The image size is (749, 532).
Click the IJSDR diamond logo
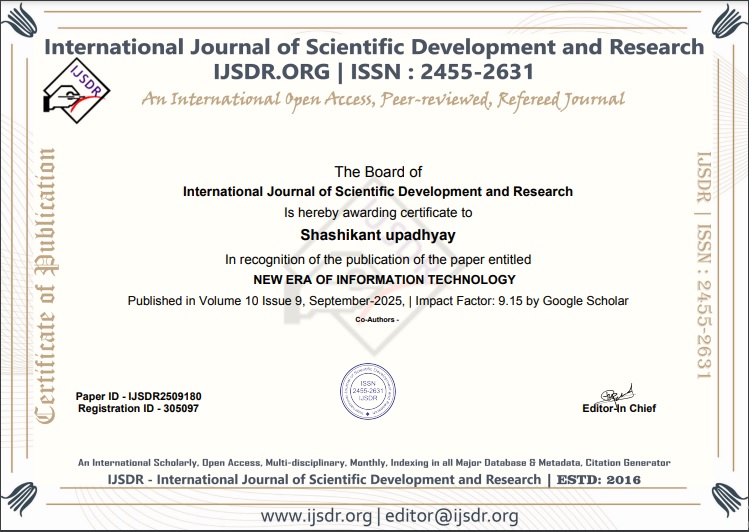[x=76, y=91]
